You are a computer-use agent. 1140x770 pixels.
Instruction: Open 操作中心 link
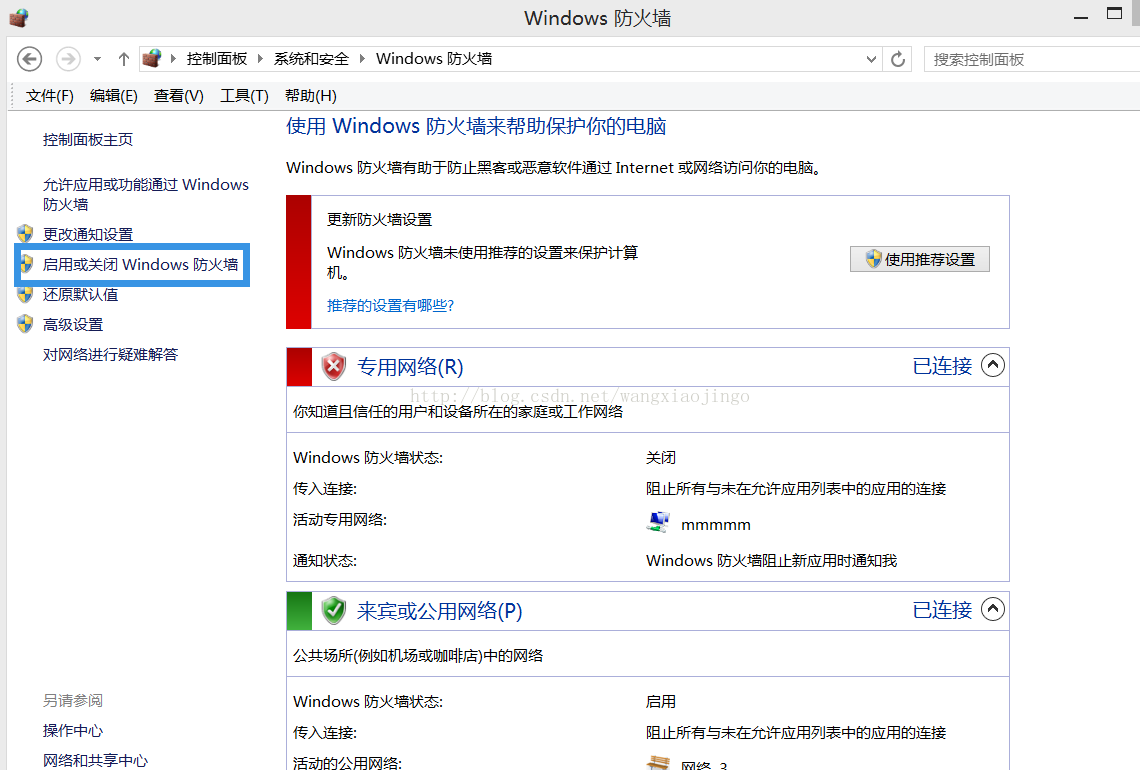click(x=73, y=731)
